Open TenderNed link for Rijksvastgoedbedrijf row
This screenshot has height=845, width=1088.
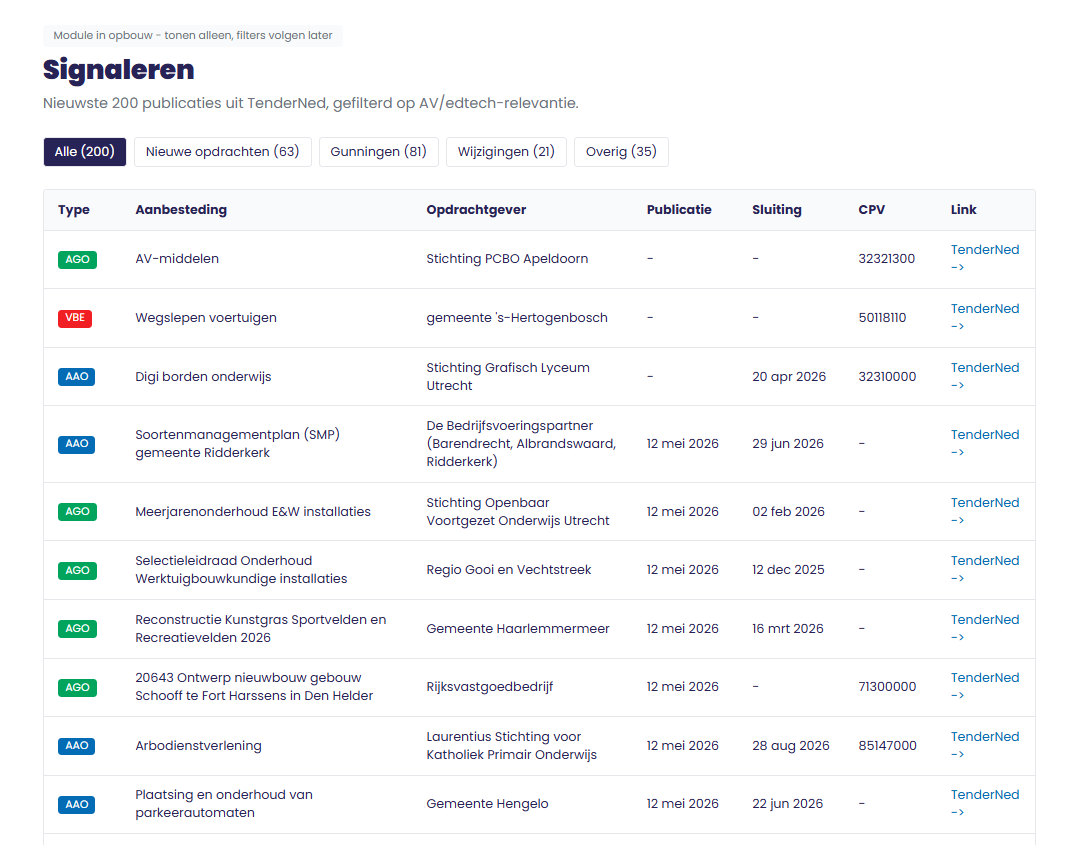pyautogui.click(x=985, y=686)
